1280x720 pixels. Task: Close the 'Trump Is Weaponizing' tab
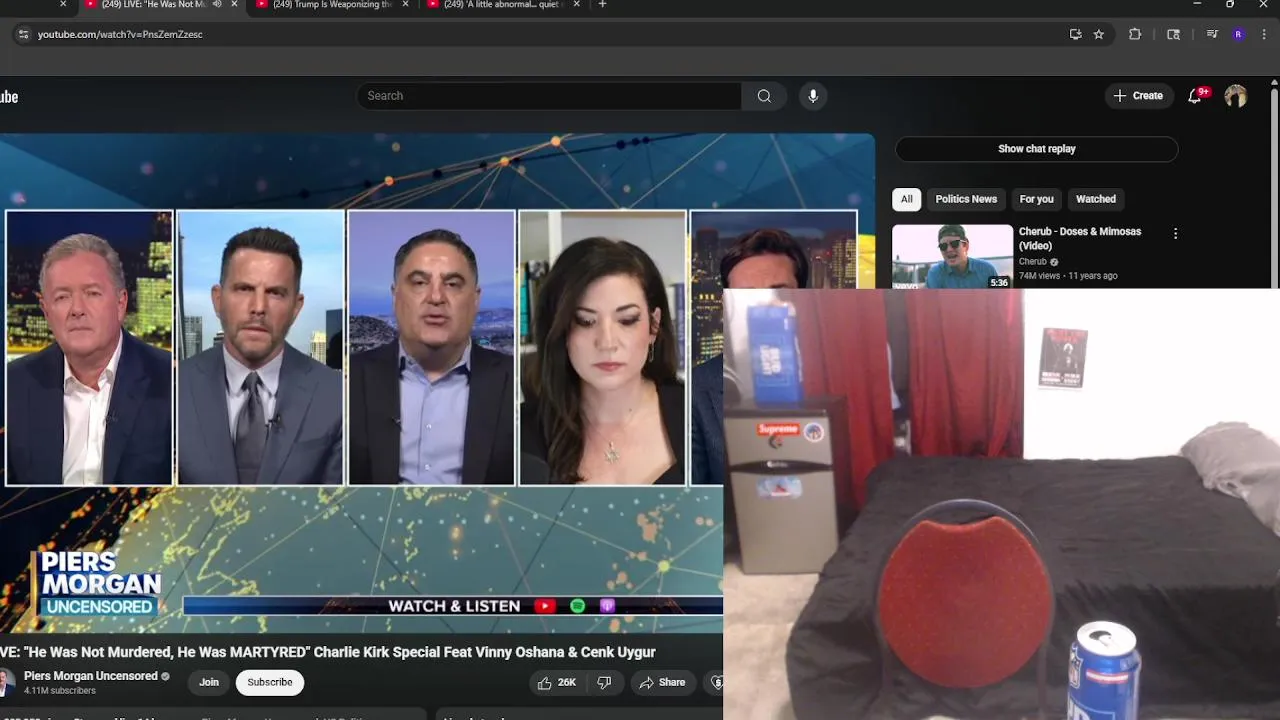click(405, 5)
